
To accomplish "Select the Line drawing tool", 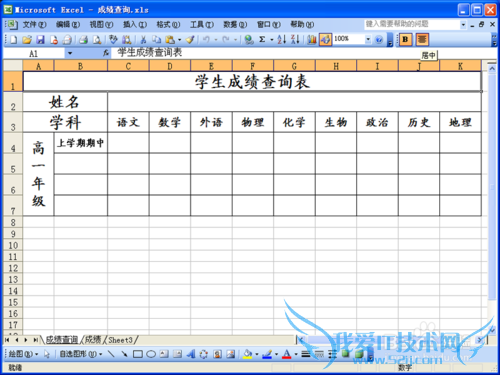I will (111, 354).
